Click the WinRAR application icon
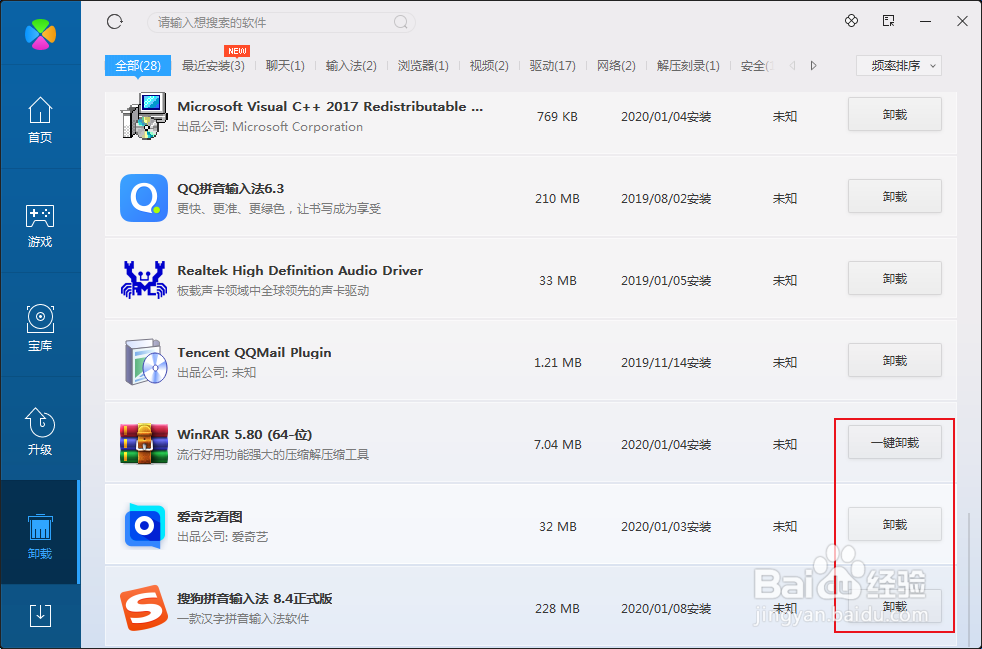 point(143,444)
